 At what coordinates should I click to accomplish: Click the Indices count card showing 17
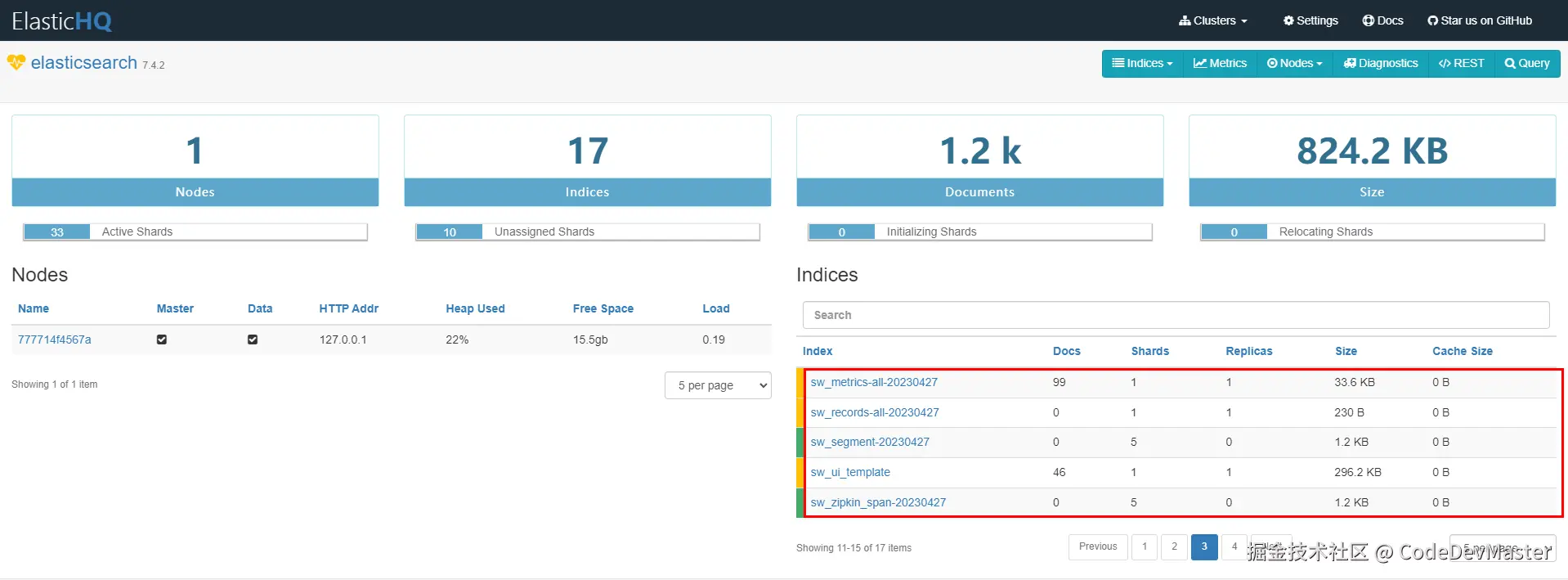pos(588,161)
